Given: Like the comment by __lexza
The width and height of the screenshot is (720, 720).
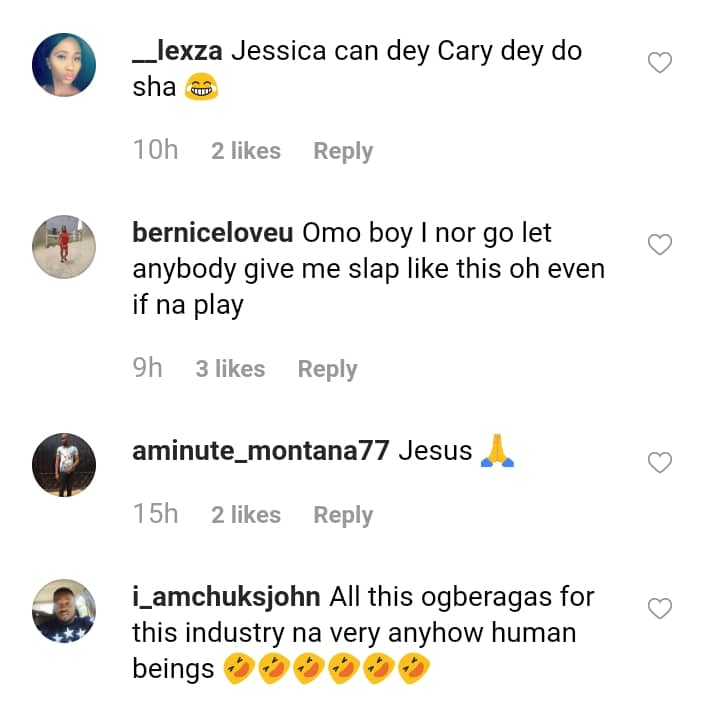Looking at the screenshot, I should (x=660, y=63).
